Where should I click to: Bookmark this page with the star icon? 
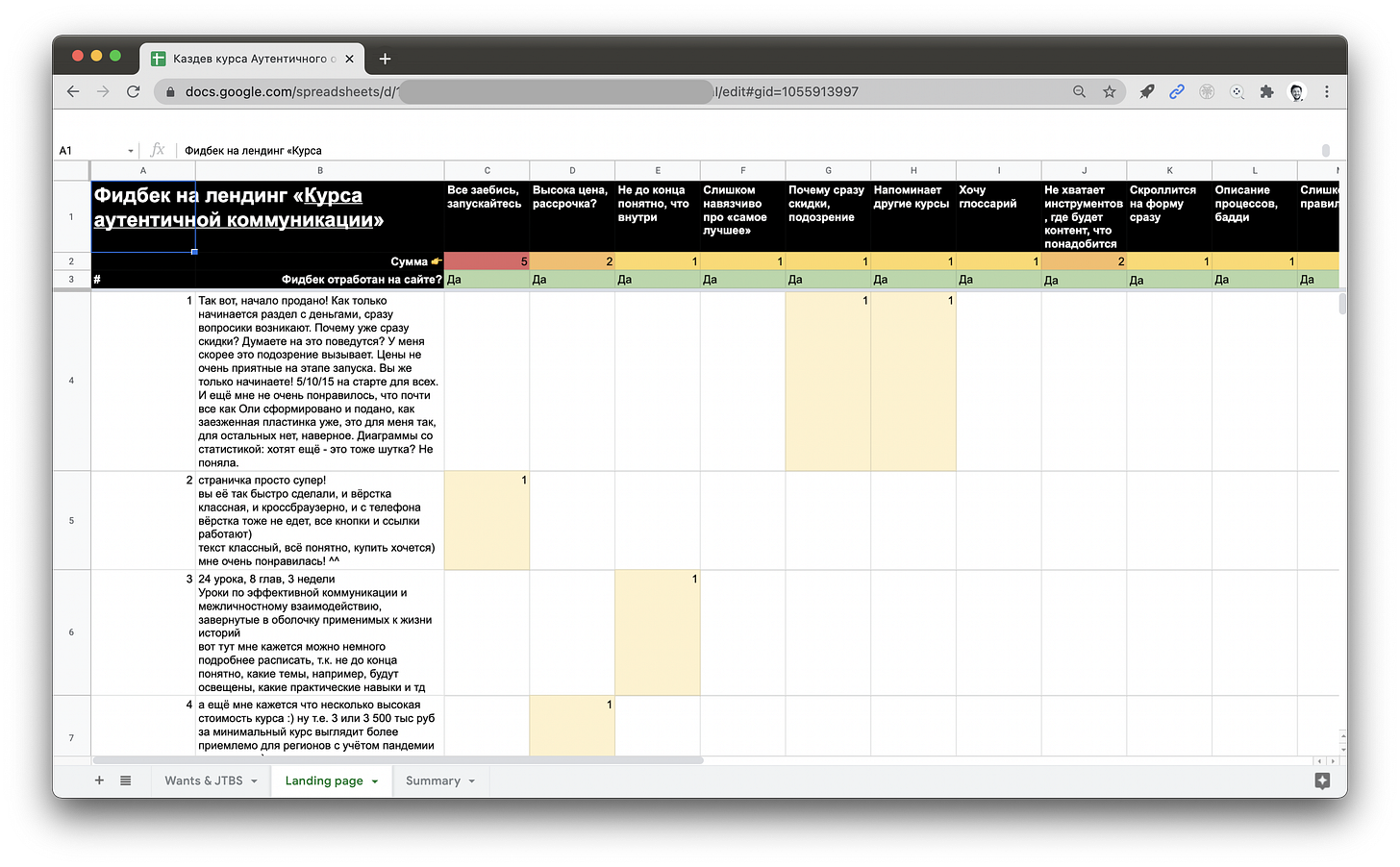click(x=1109, y=91)
